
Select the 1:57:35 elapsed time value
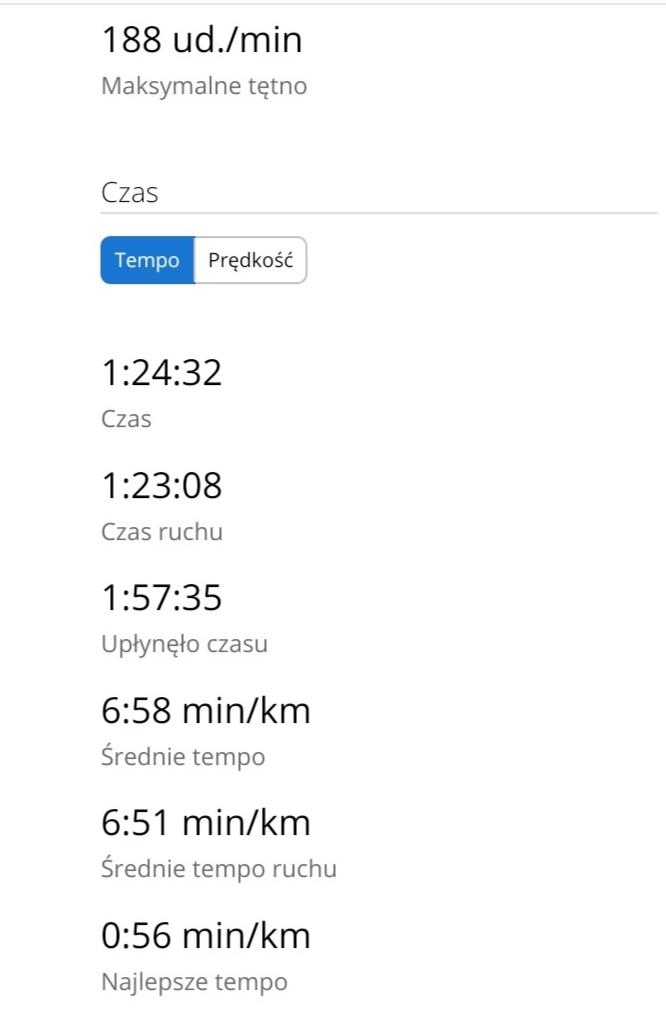coord(162,598)
